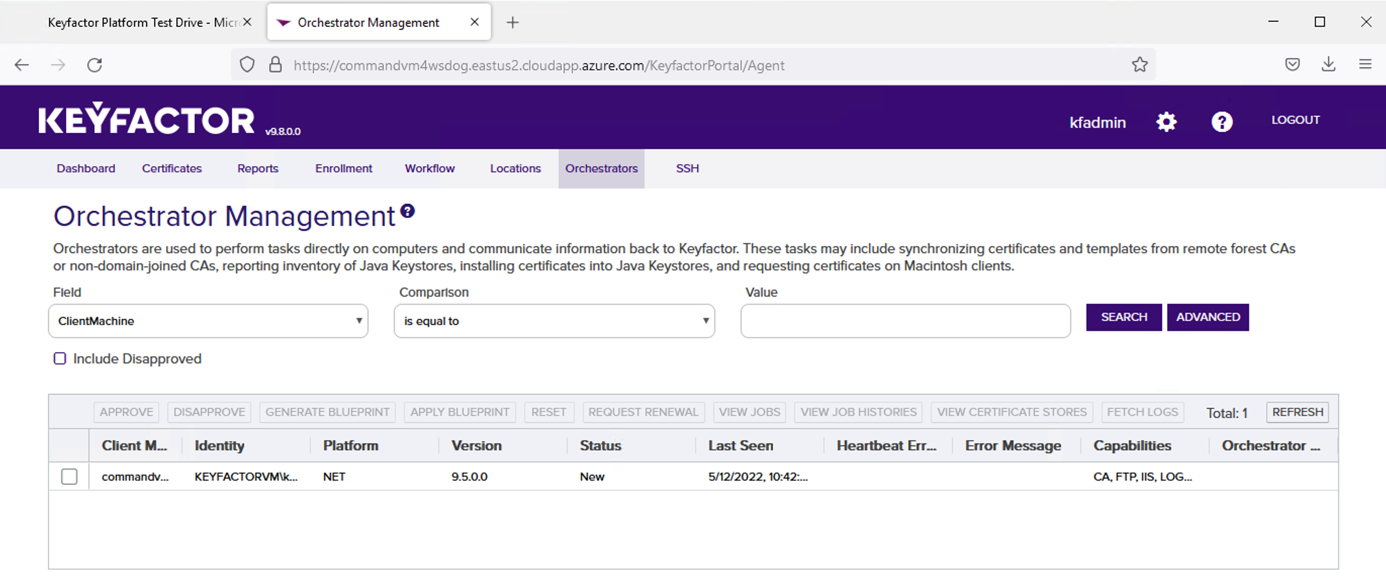Focus the Value search text field

[905, 321]
